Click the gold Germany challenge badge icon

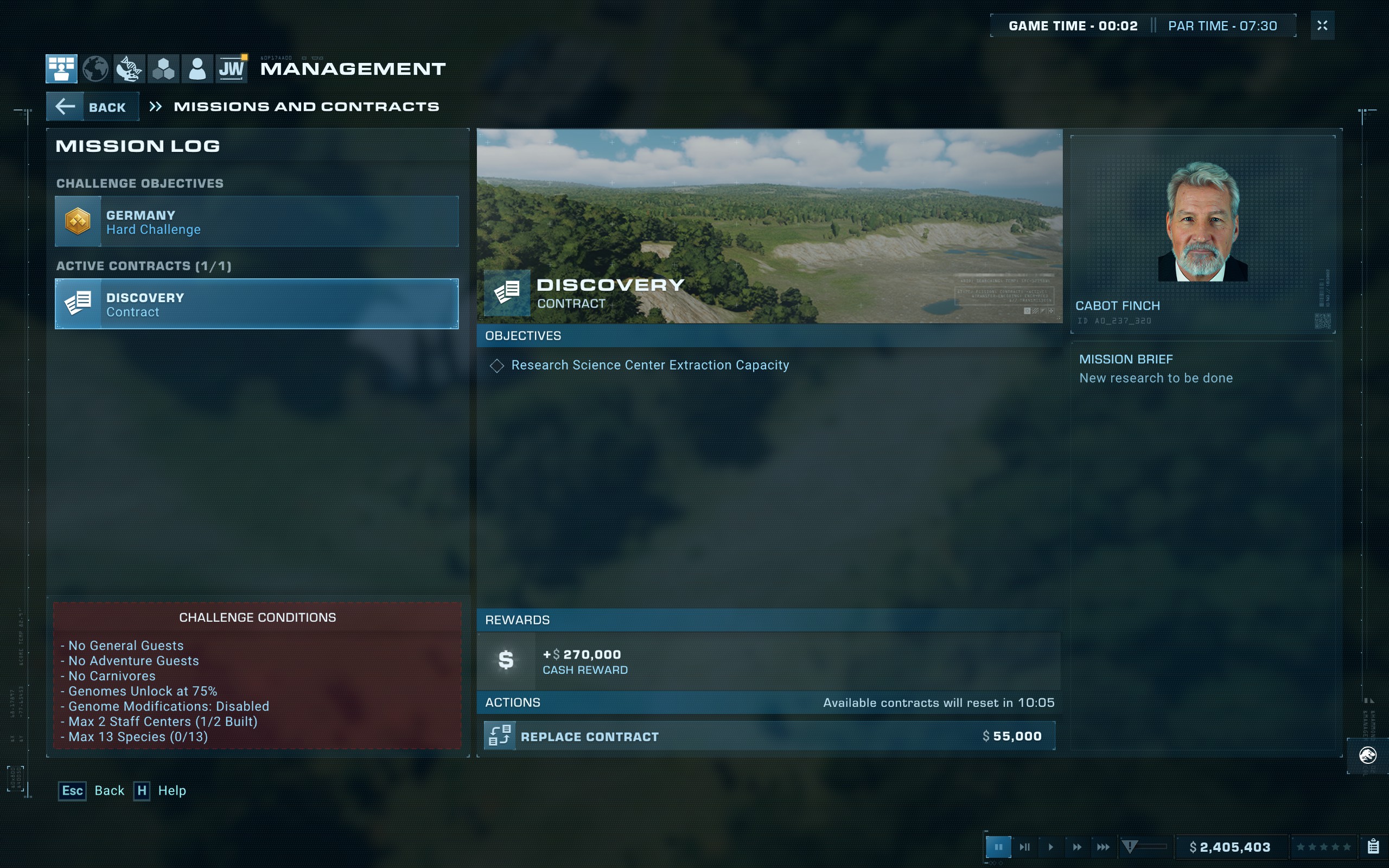coord(78,221)
